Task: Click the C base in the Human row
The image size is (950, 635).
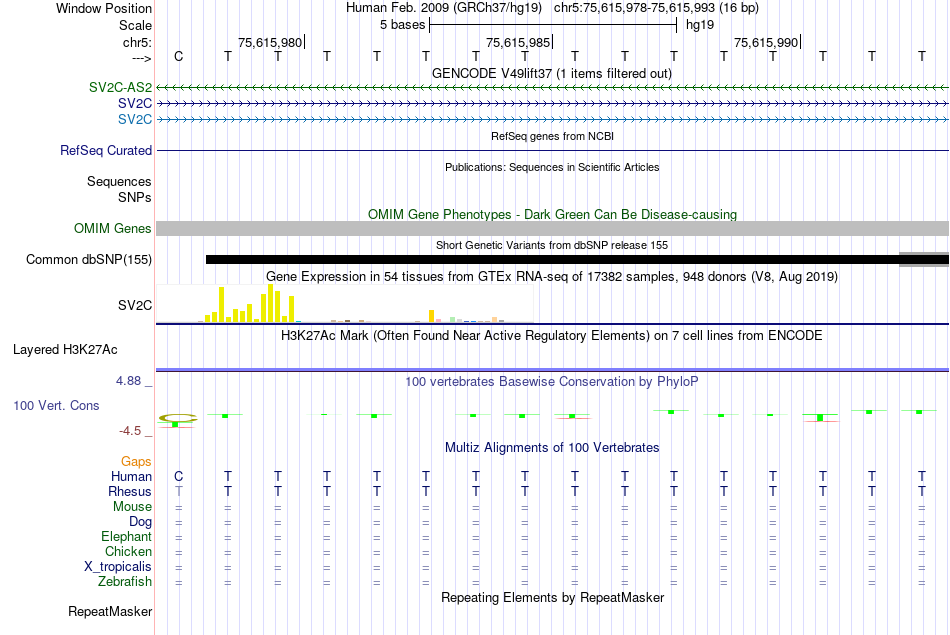Action: click(178, 477)
